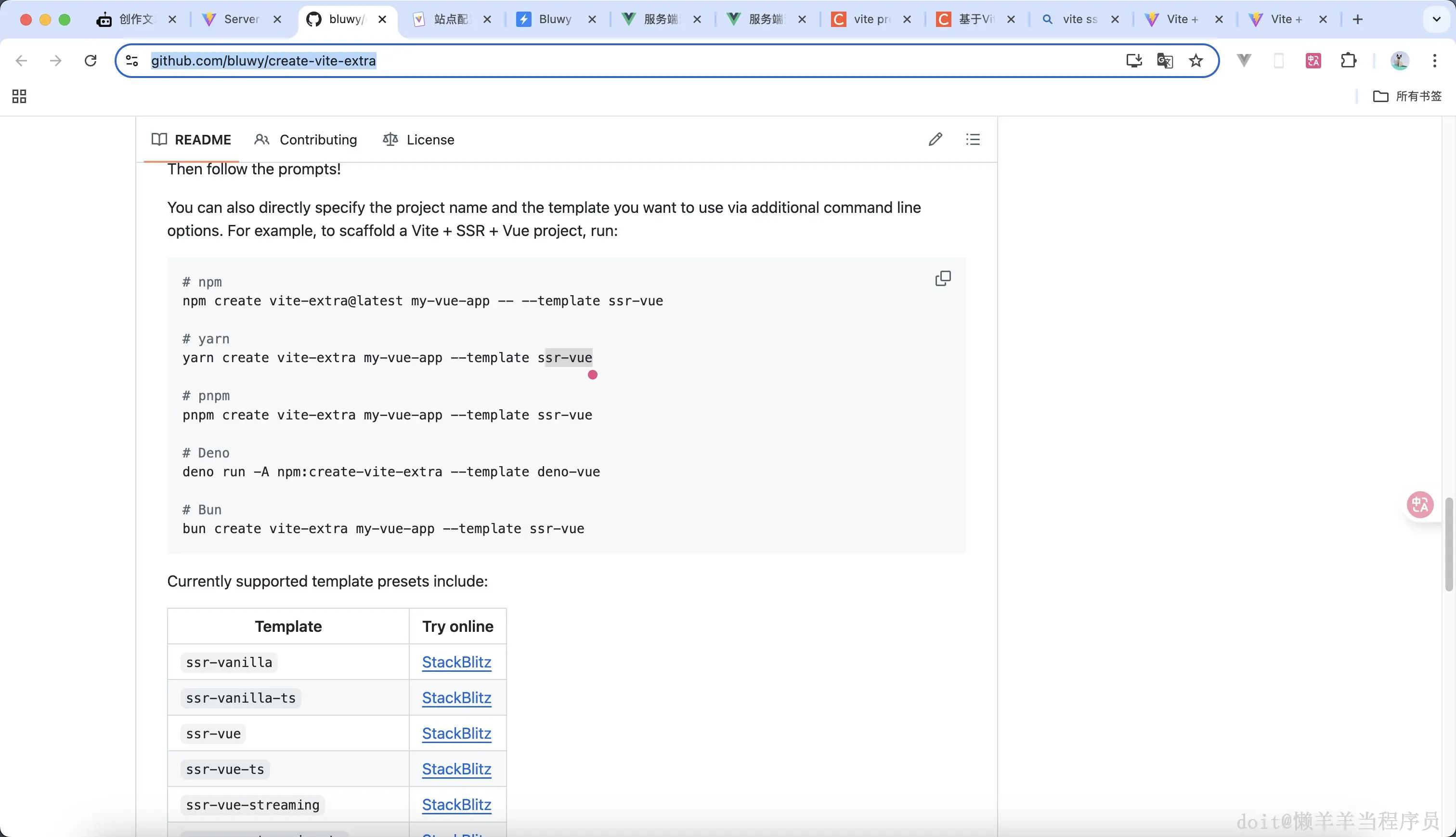The height and width of the screenshot is (837, 1456).
Task: Click the pencil edit README icon
Action: pos(935,139)
